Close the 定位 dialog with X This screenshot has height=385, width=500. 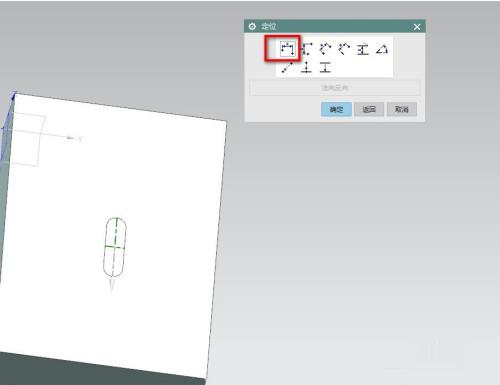point(417,27)
